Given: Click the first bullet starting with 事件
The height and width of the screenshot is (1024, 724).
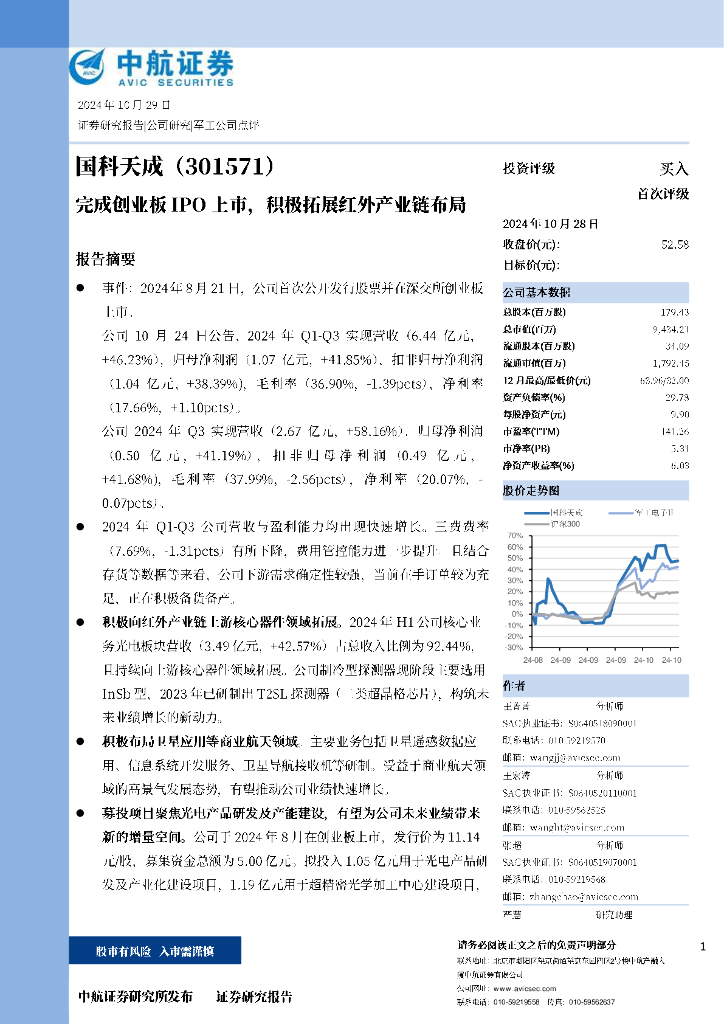Looking at the screenshot, I should coord(292,300).
